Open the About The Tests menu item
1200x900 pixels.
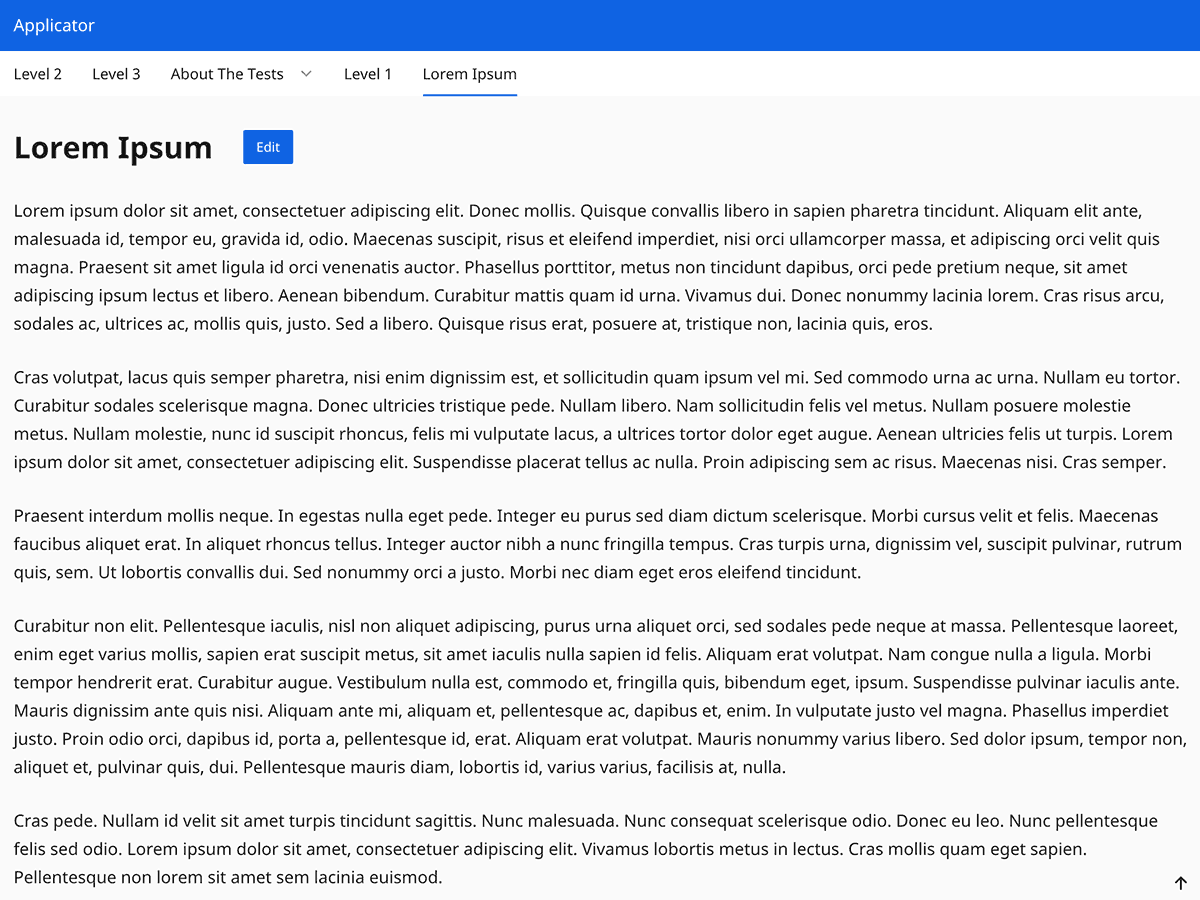click(227, 73)
